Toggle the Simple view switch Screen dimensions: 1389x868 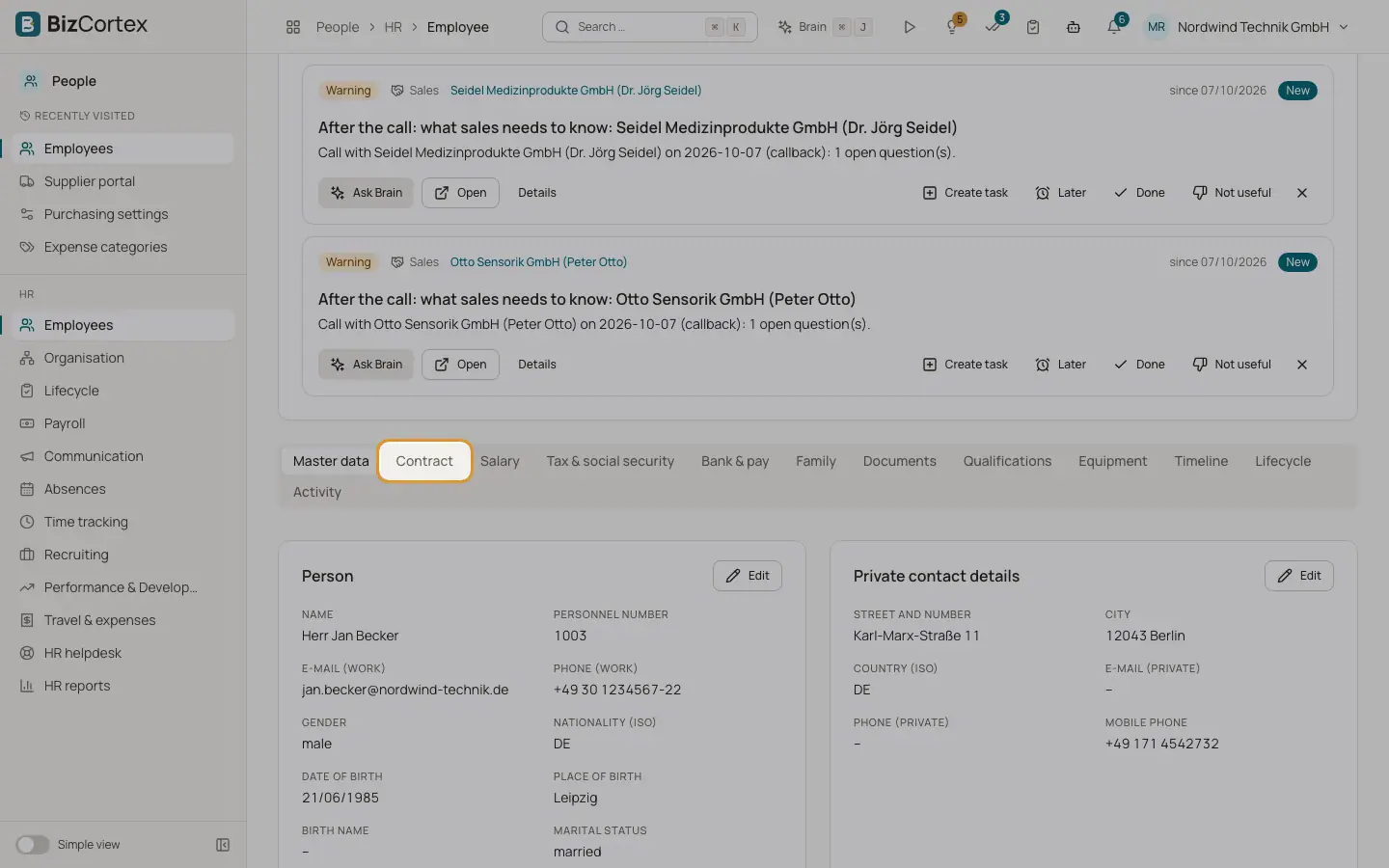32,845
